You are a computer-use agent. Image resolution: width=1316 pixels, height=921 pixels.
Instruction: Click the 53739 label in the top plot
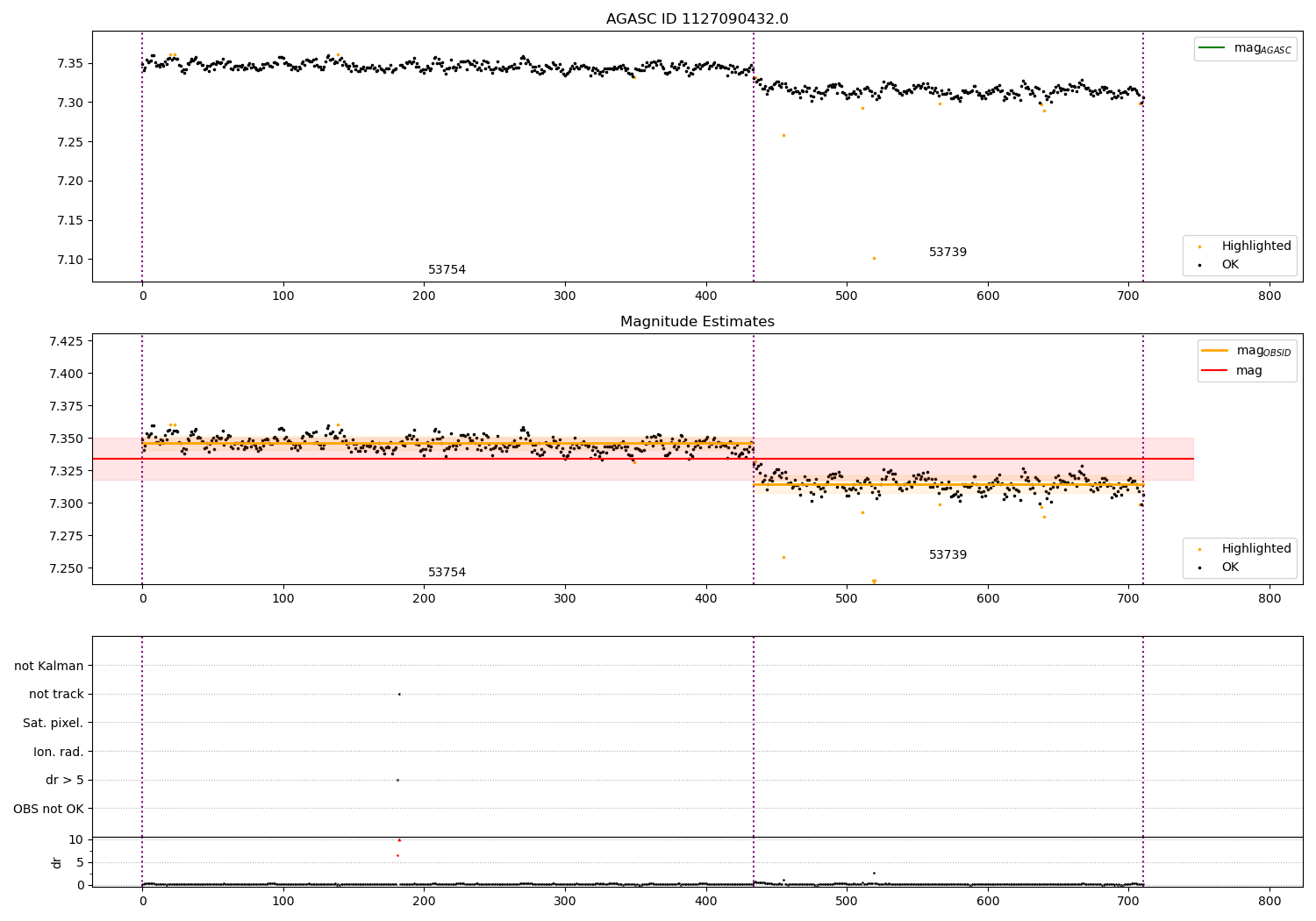[x=948, y=253]
